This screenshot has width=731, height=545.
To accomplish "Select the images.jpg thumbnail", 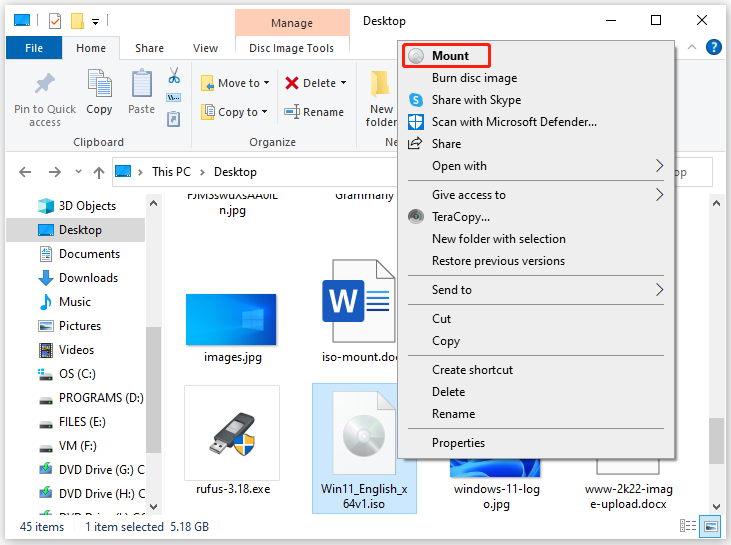I will pyautogui.click(x=232, y=320).
